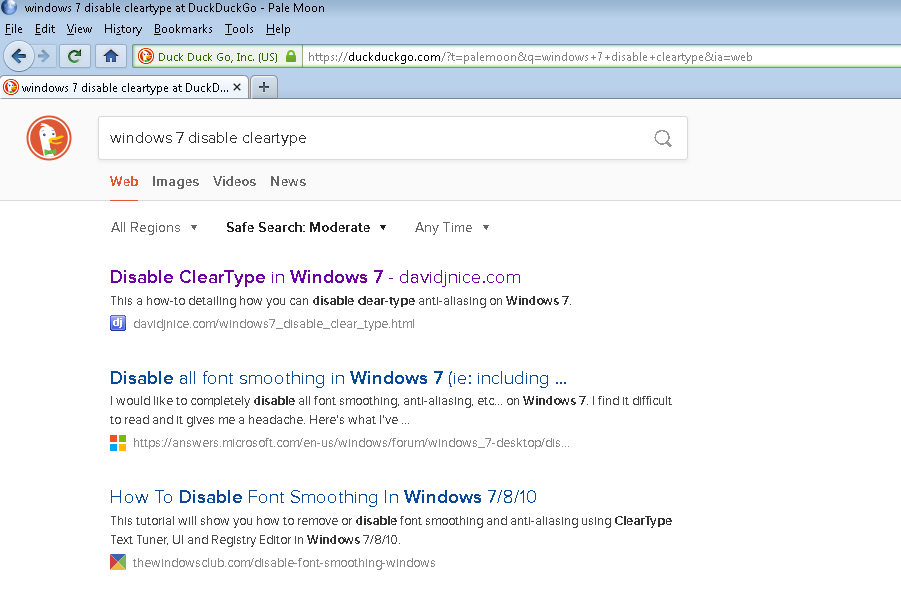Click the Microsoft logo favicon in results
Screen dimensions: 901x596
click(x=118, y=442)
